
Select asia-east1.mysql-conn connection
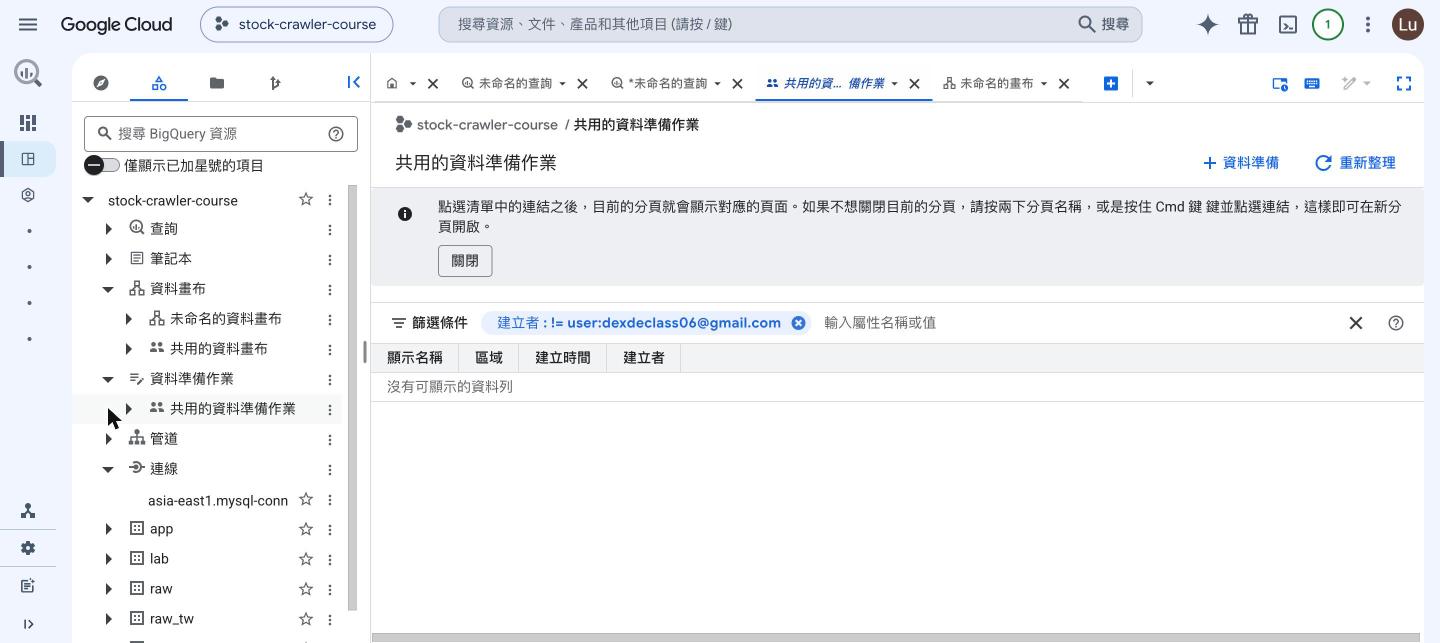pyautogui.click(x=218, y=500)
